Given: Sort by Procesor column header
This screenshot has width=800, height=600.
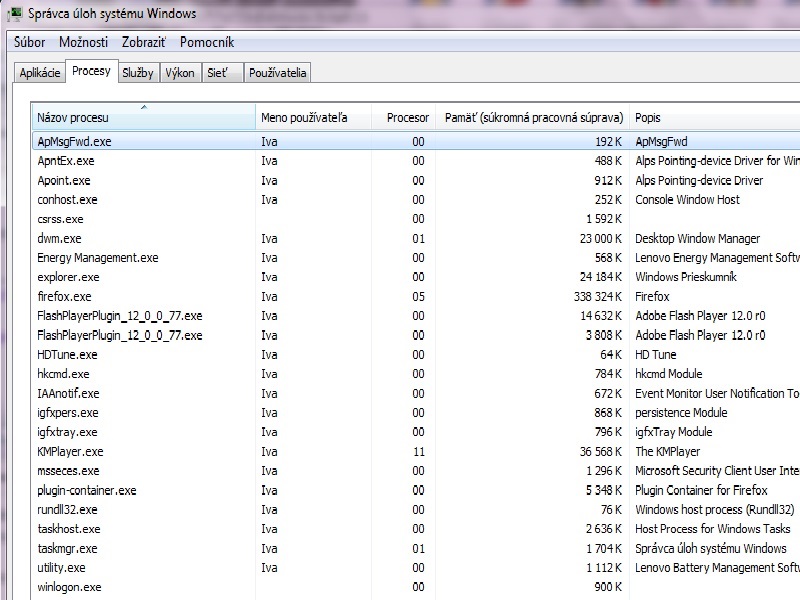Looking at the screenshot, I should pyautogui.click(x=407, y=118).
